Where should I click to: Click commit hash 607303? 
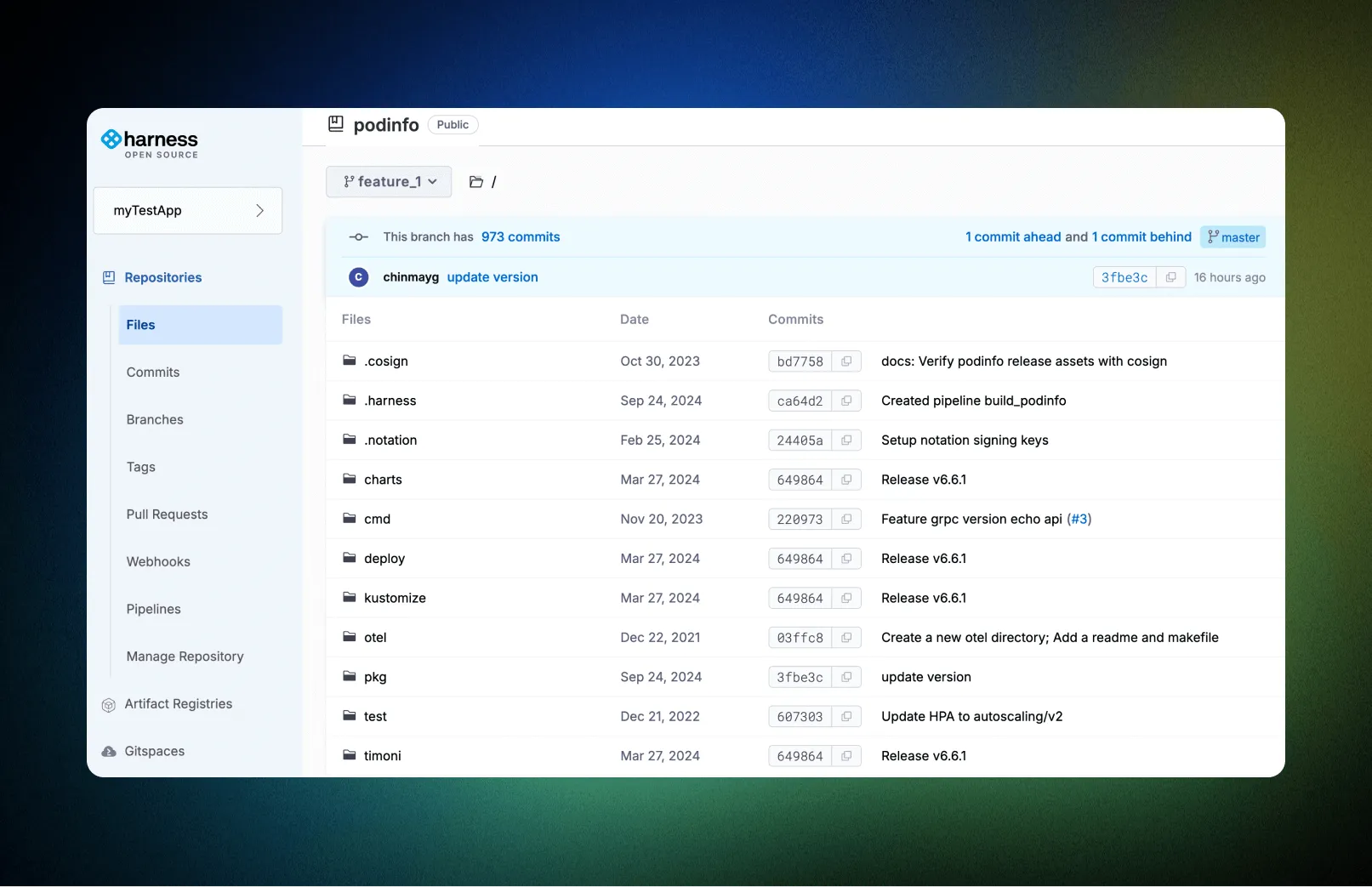(800, 717)
